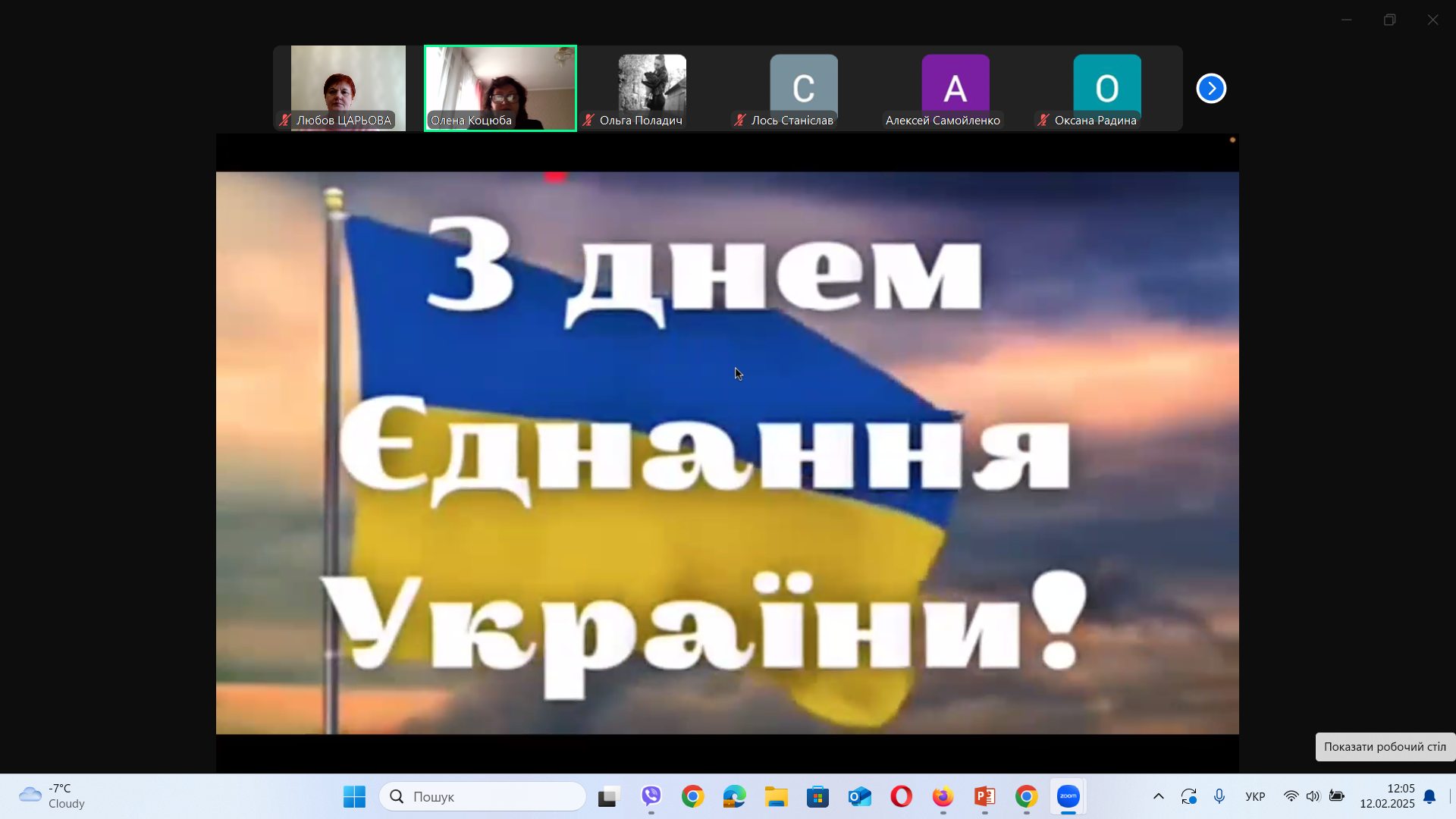Open volume control in system tray
This screenshot has height=819, width=1456.
(x=1313, y=796)
